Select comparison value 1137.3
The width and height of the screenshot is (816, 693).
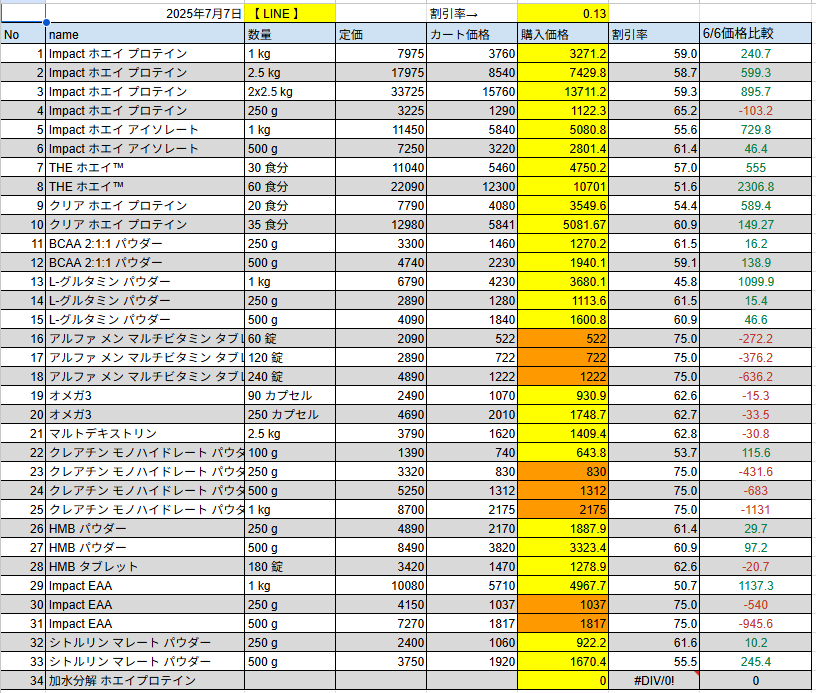[755, 585]
